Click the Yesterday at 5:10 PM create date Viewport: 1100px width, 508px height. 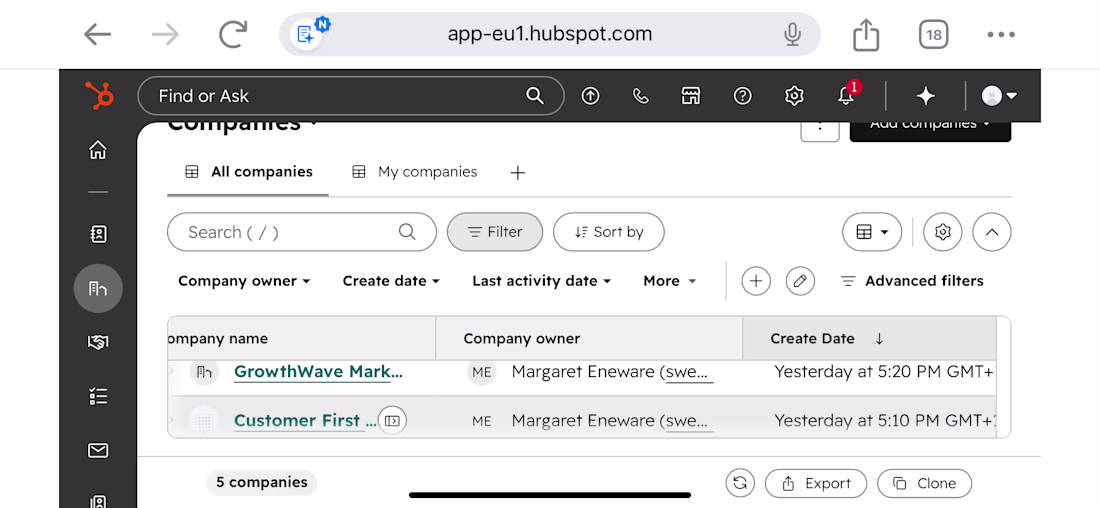(885, 420)
